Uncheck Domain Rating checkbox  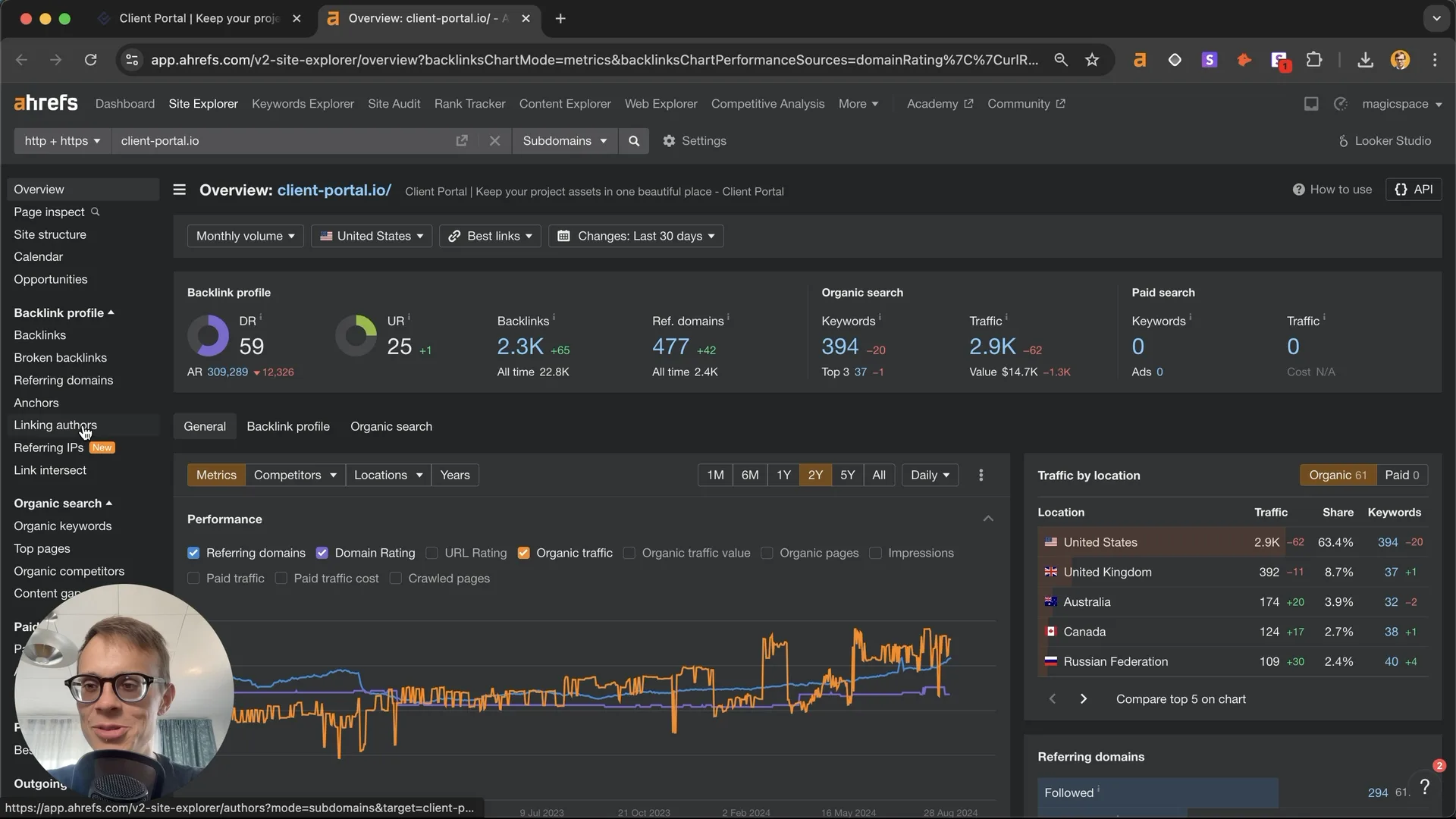click(x=322, y=553)
